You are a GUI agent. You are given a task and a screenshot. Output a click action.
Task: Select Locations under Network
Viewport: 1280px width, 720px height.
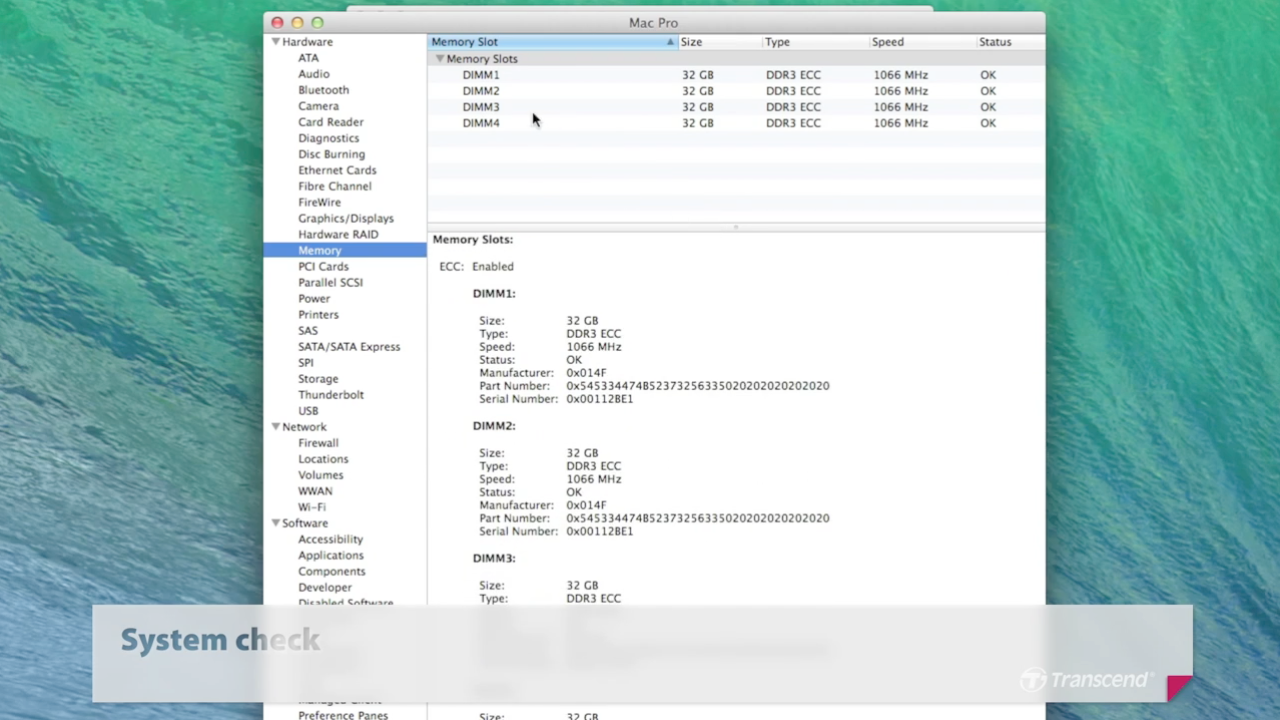[x=323, y=459]
